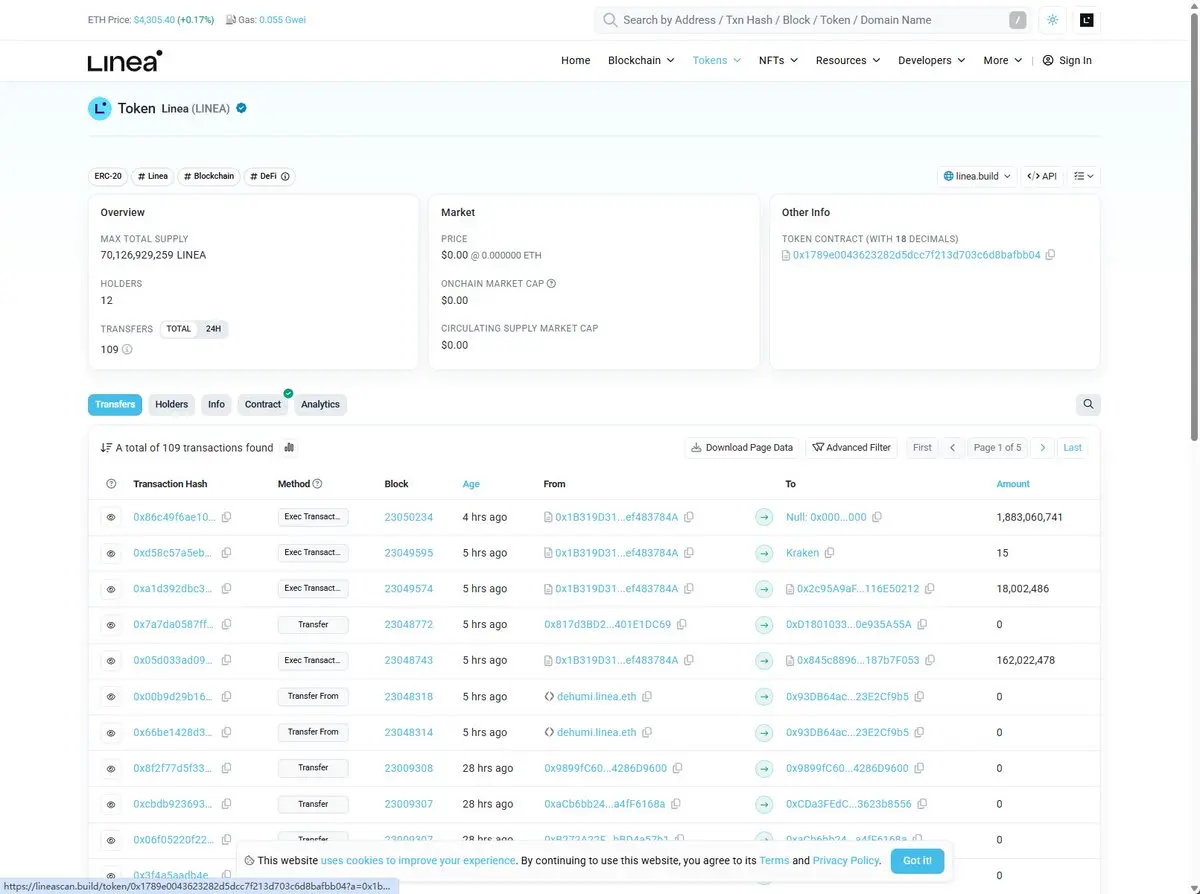The height and width of the screenshot is (894, 1200).
Task: View details eye for 0x66be1428d3 row
Action: 111,733
